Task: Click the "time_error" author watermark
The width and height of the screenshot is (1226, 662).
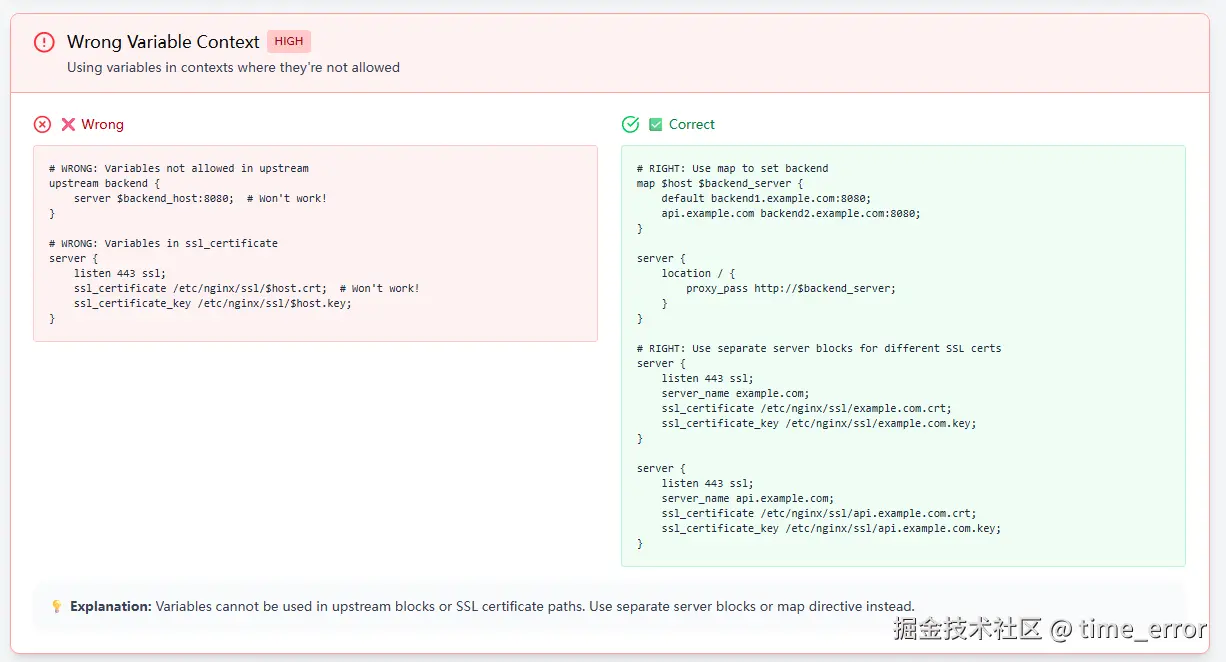Action: (1143, 629)
